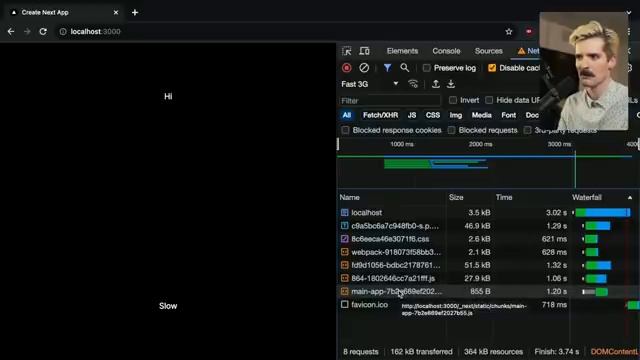
Task: Sort requests by Time column
Action: (x=504, y=198)
